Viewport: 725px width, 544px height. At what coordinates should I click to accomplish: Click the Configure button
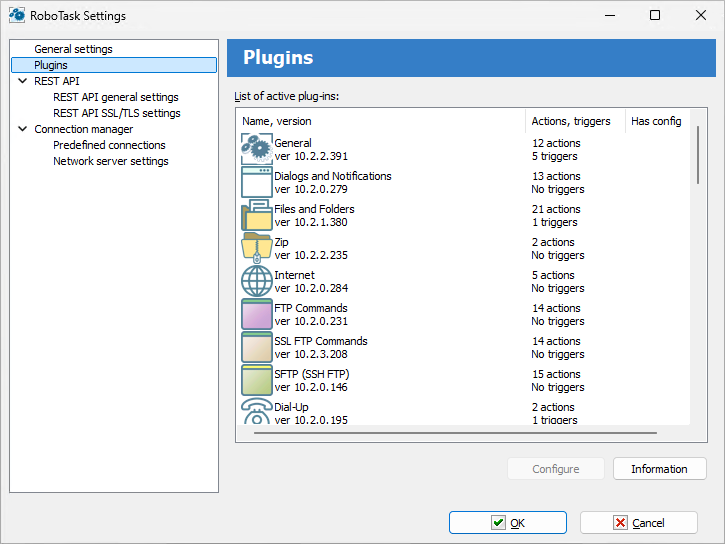point(555,469)
